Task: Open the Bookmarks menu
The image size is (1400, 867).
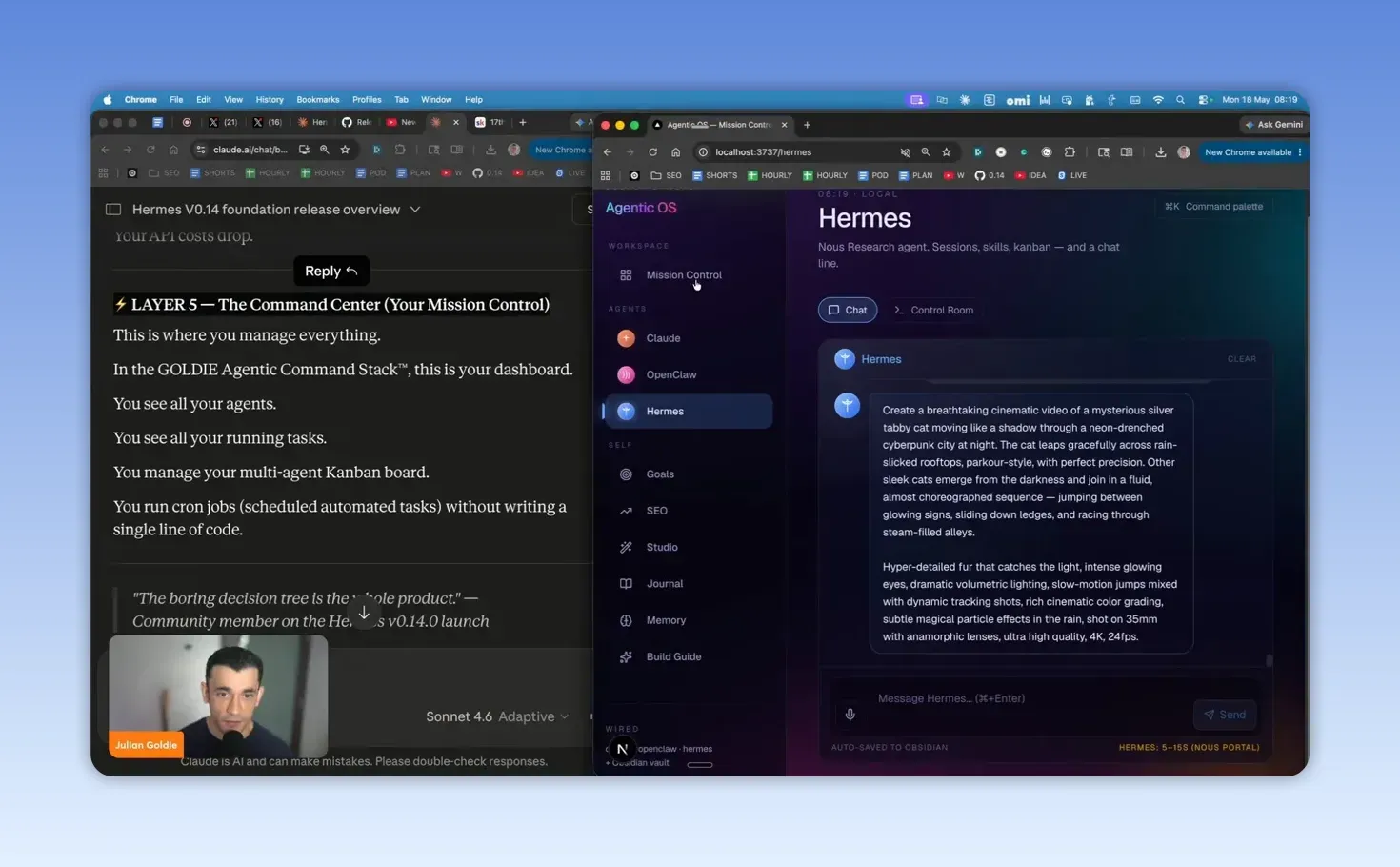Action: tap(317, 100)
